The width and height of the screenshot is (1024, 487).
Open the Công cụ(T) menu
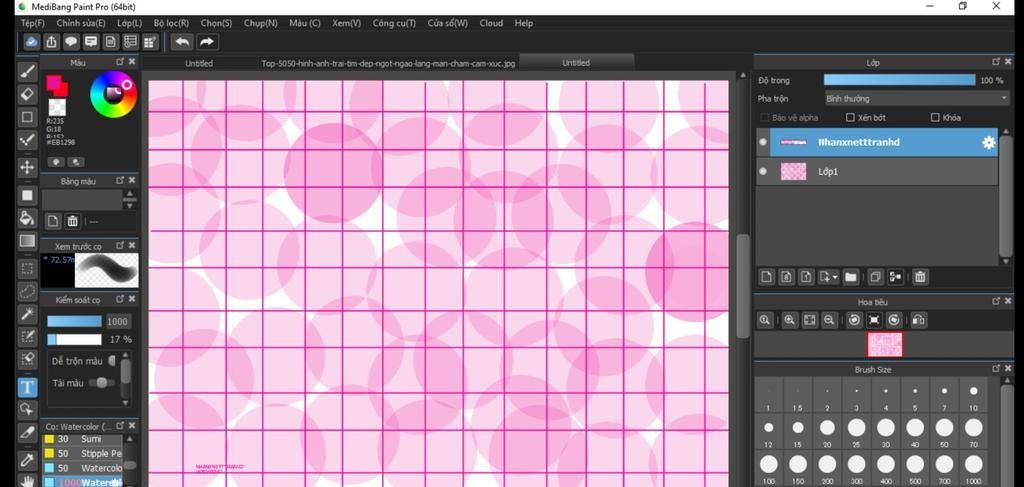tap(394, 23)
